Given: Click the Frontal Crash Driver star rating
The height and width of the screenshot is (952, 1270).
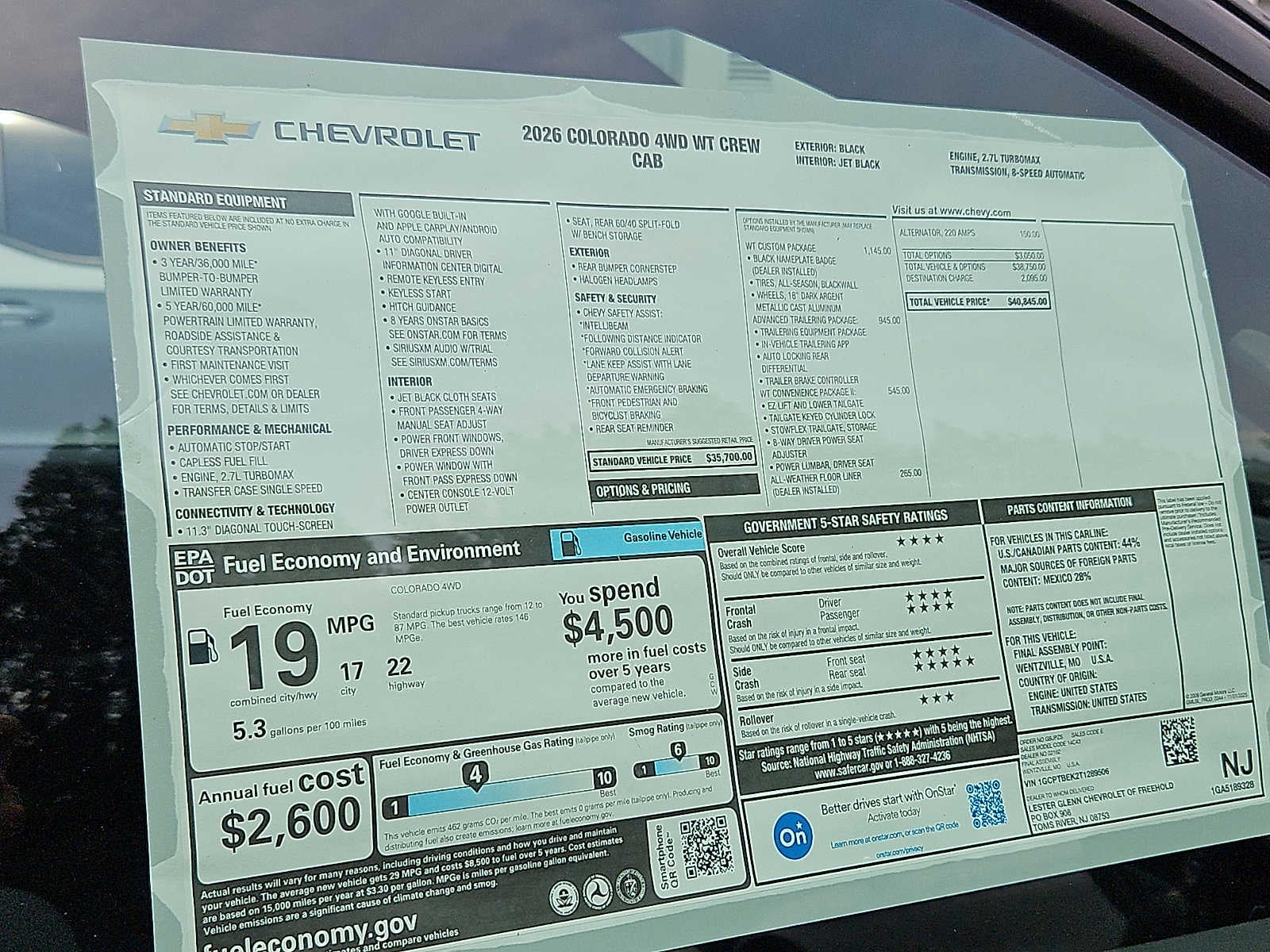Looking at the screenshot, I should pyautogui.click(x=929, y=594).
